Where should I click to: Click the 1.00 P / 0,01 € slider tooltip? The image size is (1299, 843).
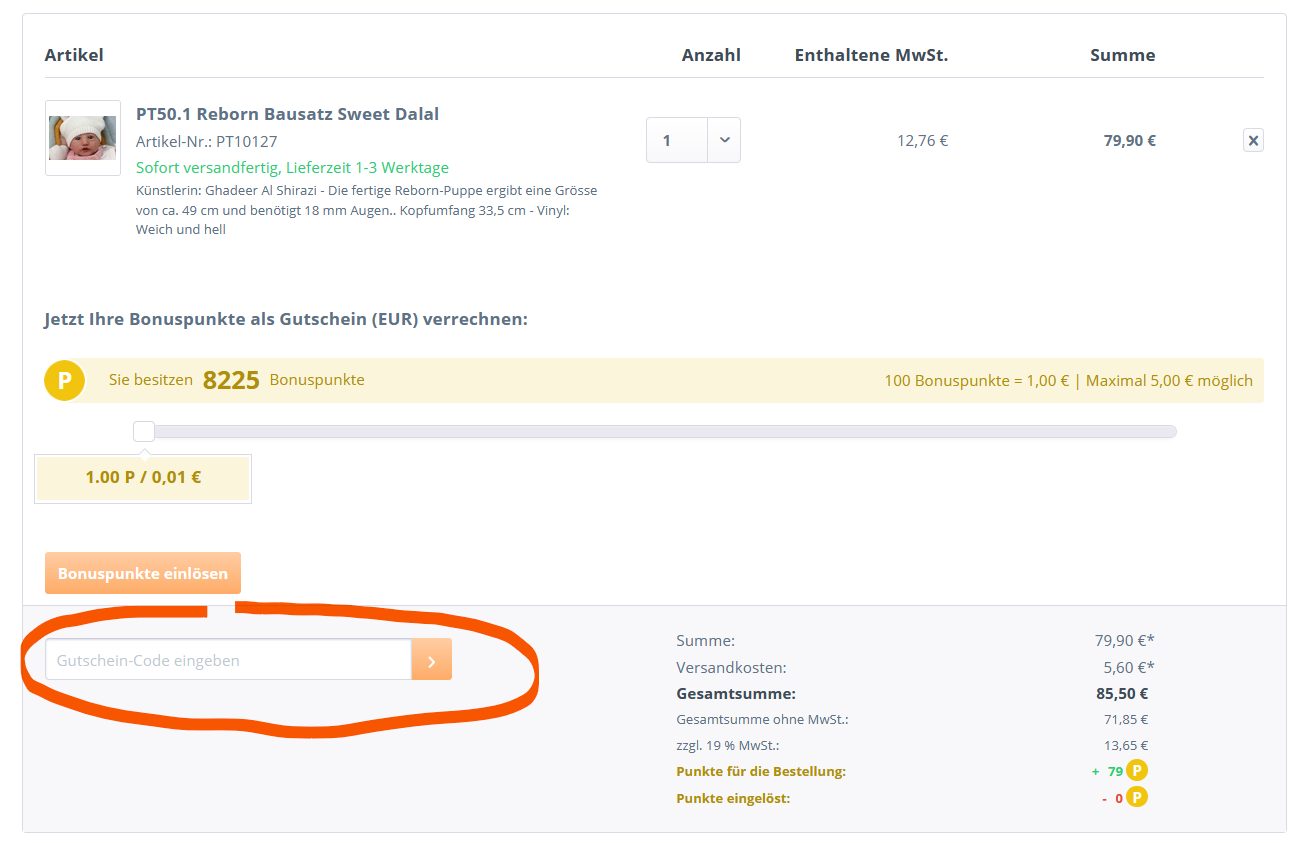[x=143, y=478]
